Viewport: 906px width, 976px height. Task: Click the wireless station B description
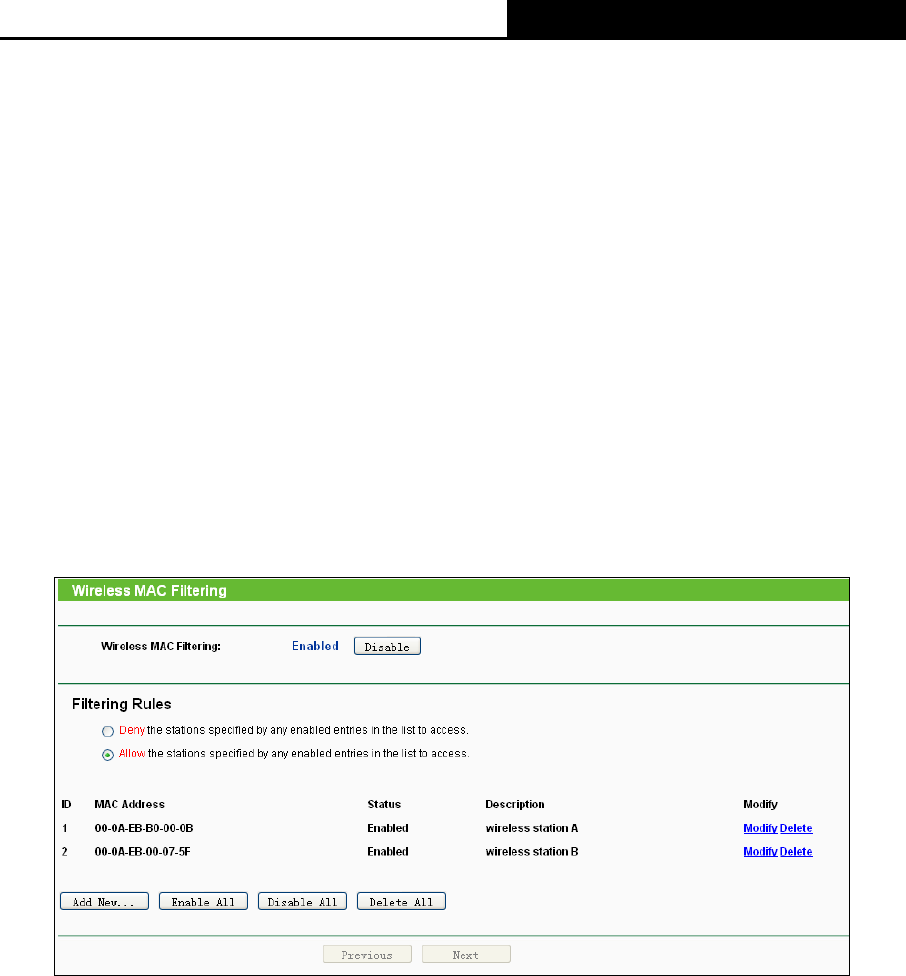[x=532, y=852]
